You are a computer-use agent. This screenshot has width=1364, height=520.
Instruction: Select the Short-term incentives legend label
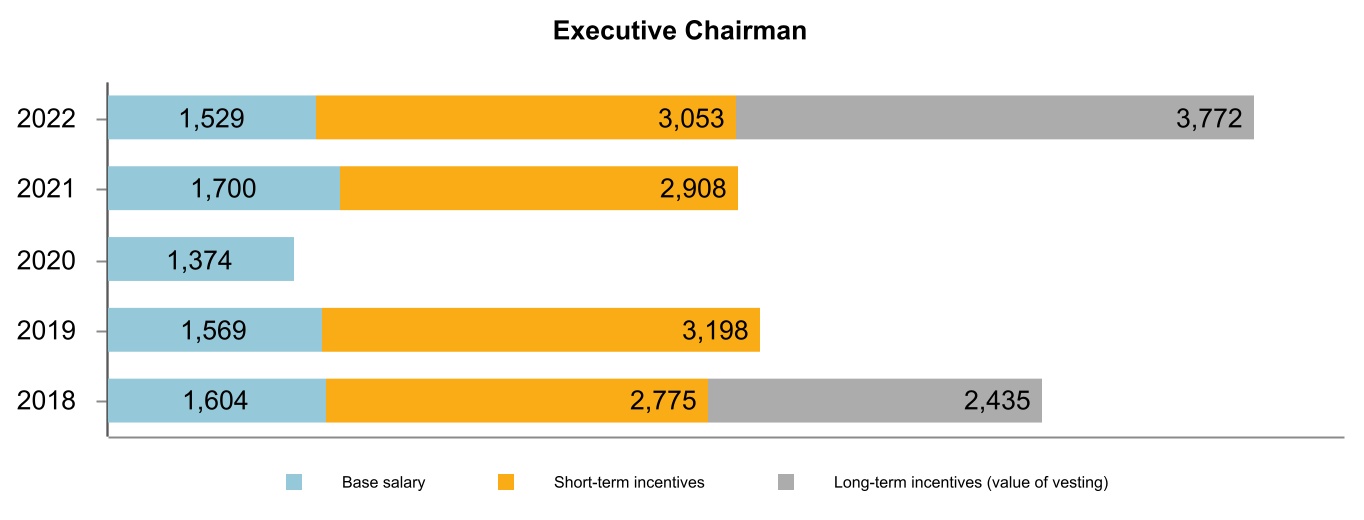629,483
